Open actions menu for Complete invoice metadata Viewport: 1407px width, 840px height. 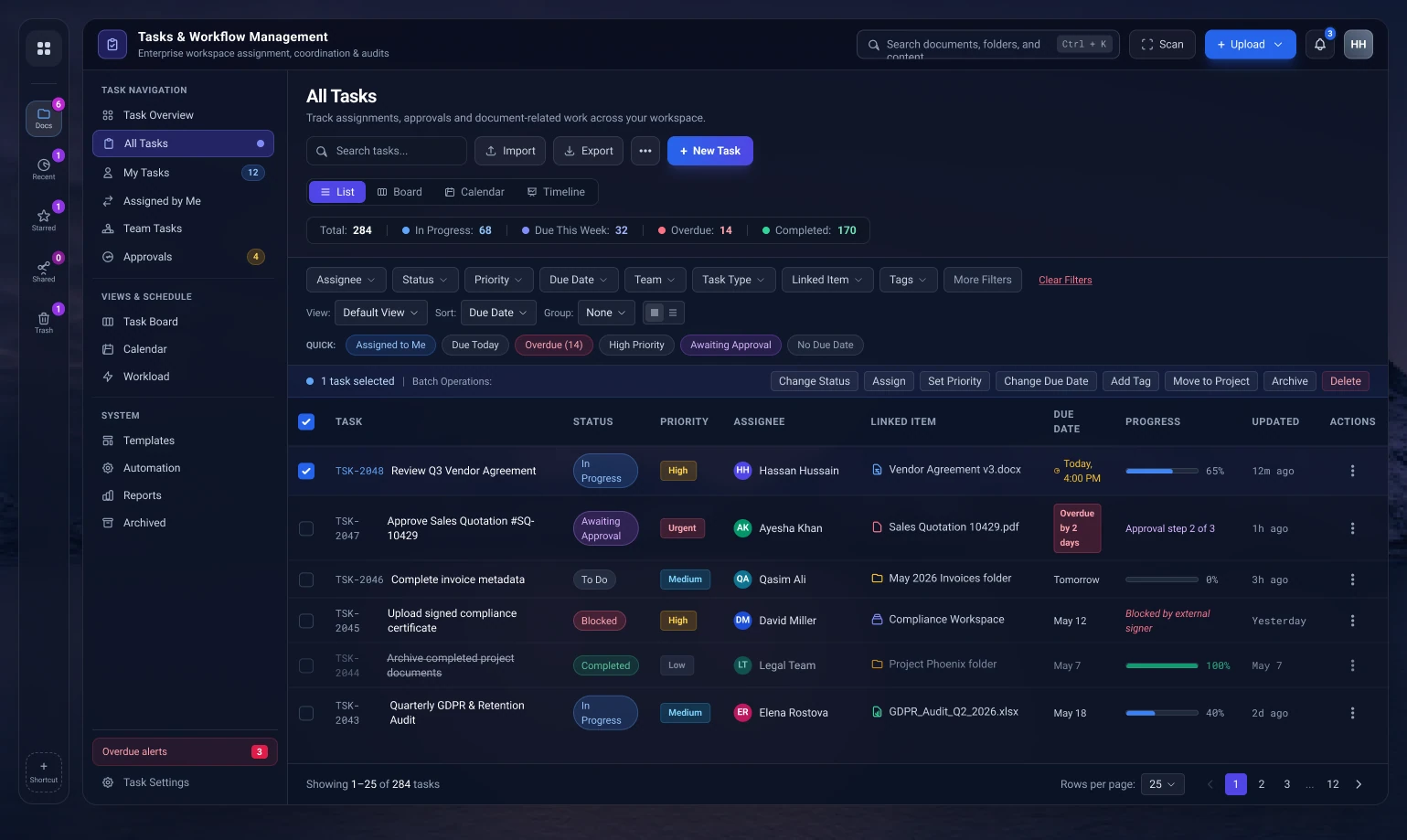(x=1352, y=579)
